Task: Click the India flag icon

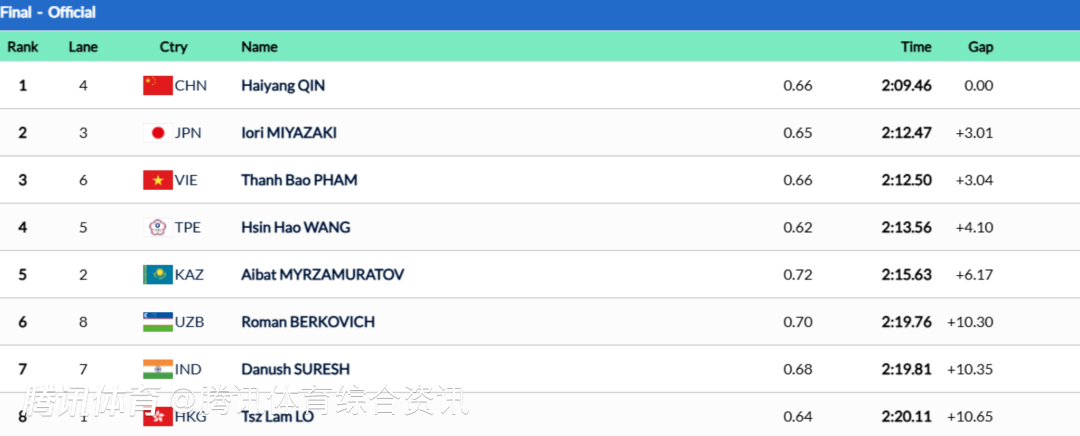Action: pos(158,369)
